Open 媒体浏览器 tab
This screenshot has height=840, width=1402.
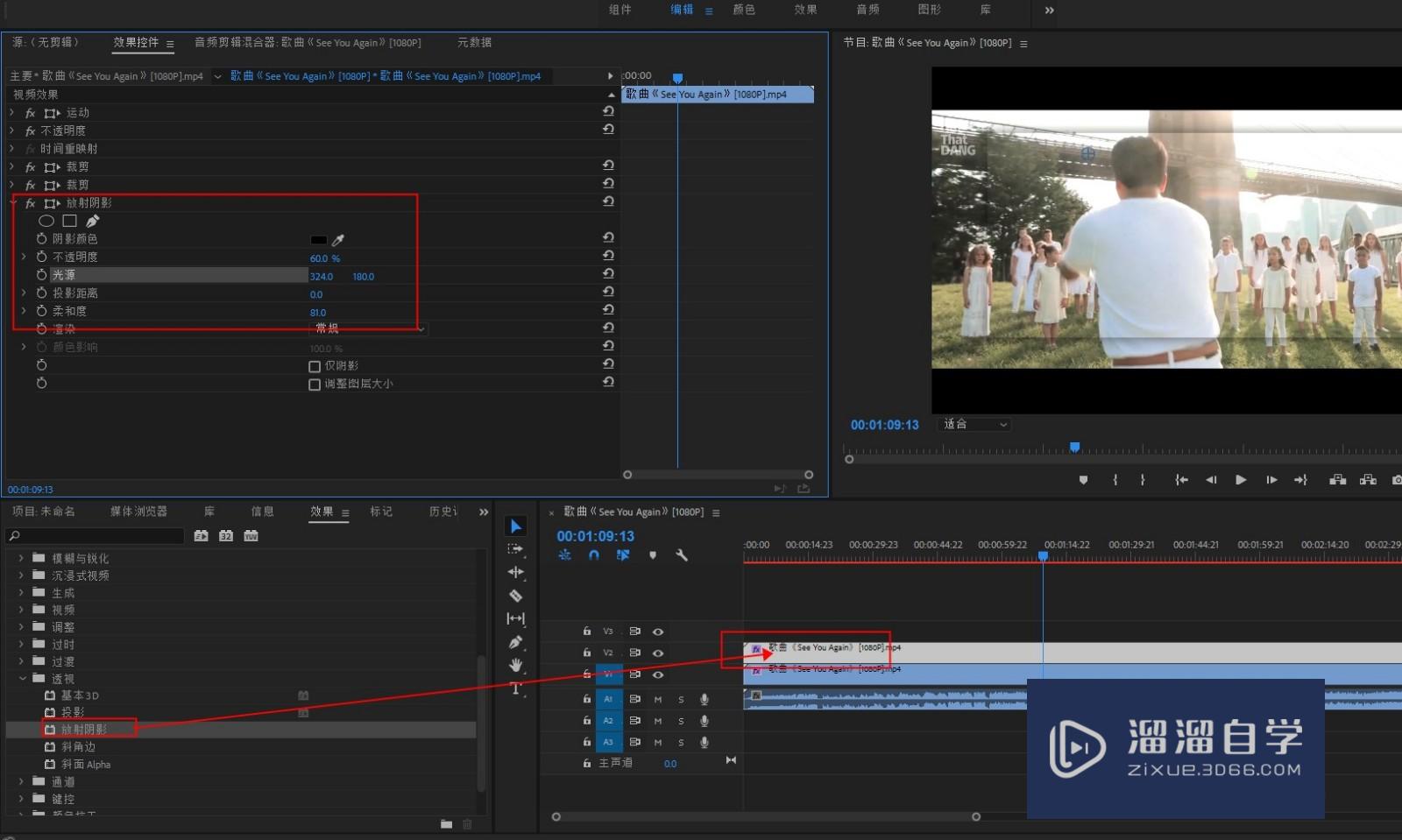(x=138, y=512)
